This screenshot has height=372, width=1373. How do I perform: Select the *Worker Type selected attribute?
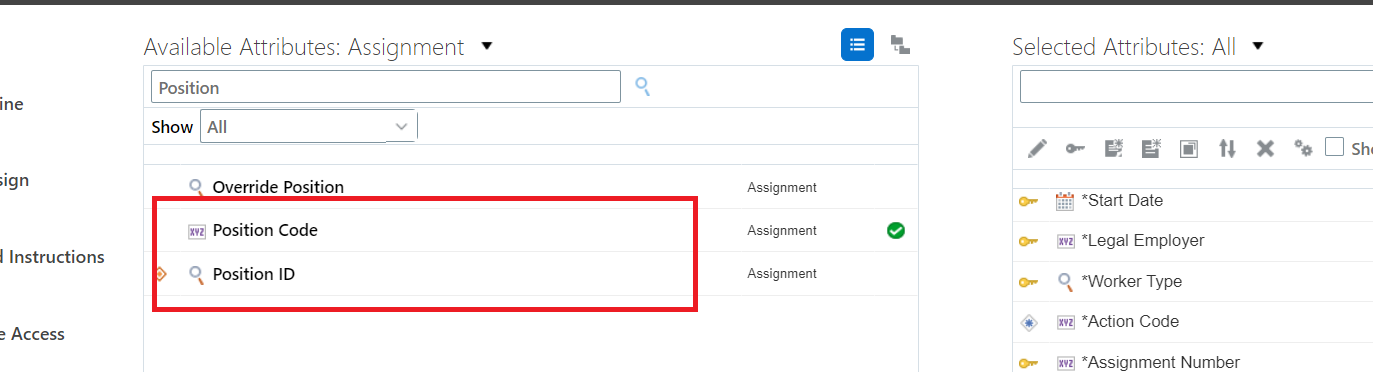coord(1131,281)
